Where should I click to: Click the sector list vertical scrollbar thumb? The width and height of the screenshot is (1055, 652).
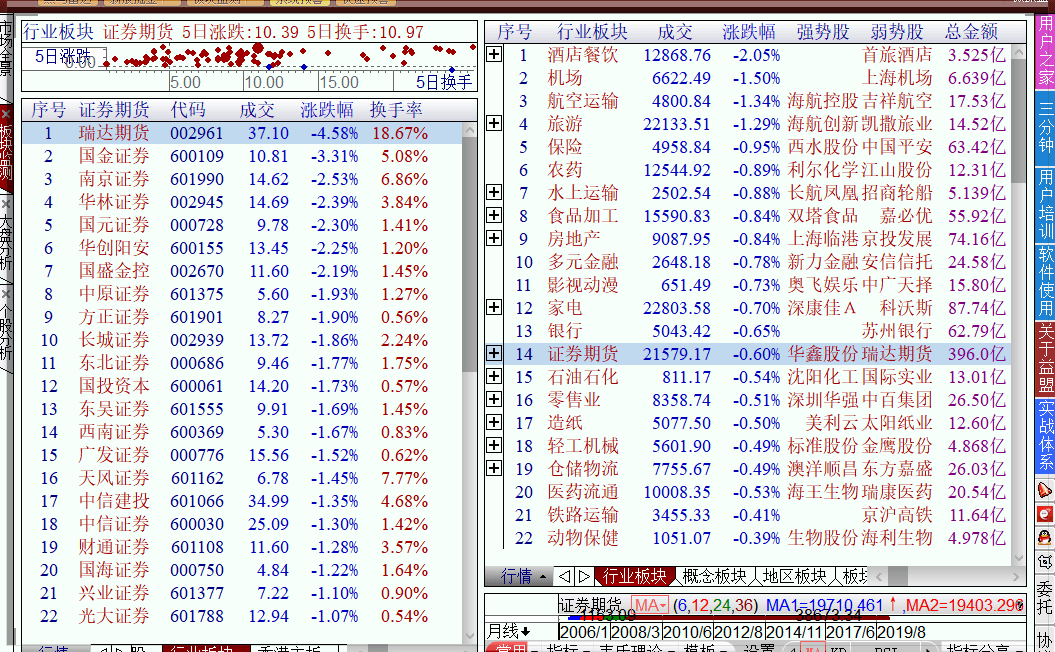pos(1019,120)
